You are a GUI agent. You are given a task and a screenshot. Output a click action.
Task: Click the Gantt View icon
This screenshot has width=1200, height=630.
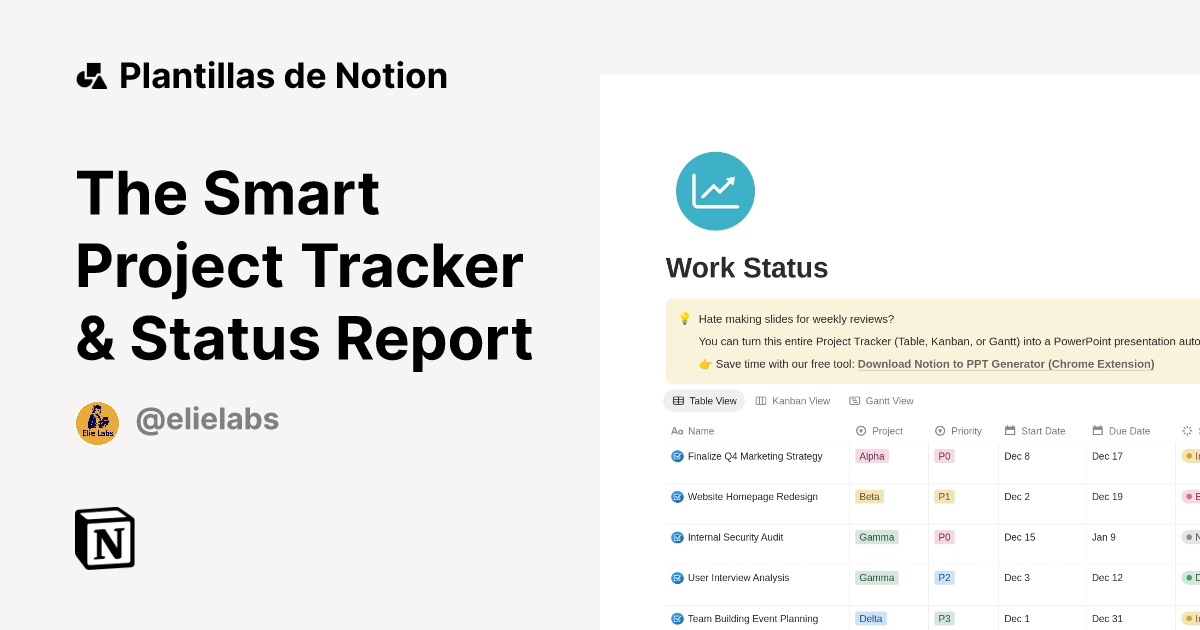(x=855, y=400)
